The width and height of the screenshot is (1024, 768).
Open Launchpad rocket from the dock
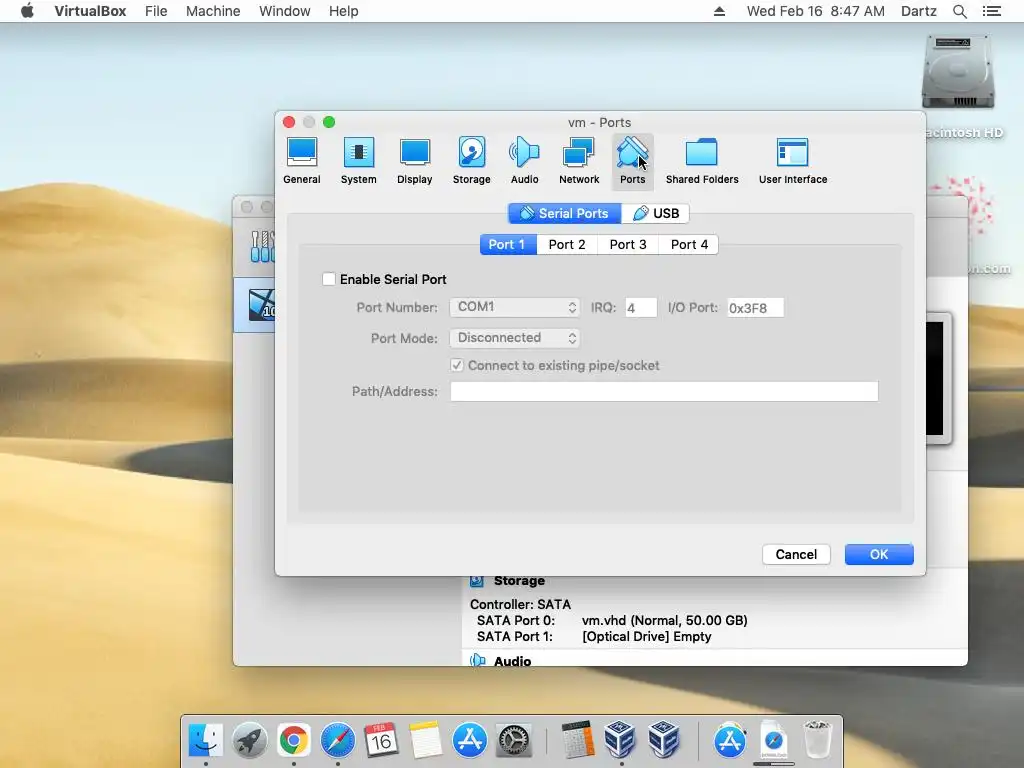click(x=249, y=740)
